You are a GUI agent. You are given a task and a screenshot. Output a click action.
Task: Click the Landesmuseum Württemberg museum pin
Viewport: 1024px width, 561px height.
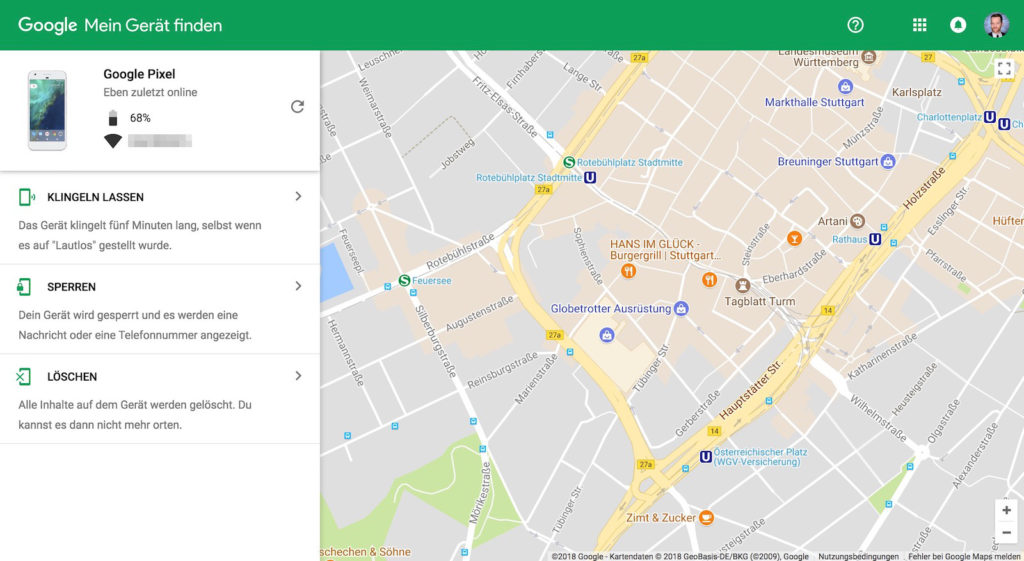868,57
